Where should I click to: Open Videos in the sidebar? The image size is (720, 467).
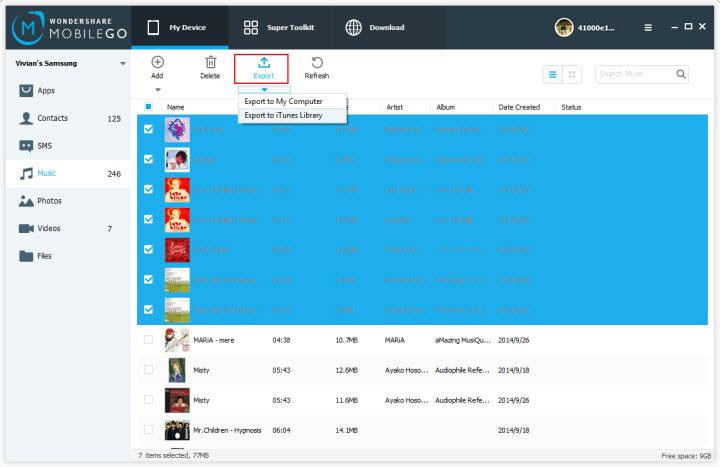coord(69,228)
